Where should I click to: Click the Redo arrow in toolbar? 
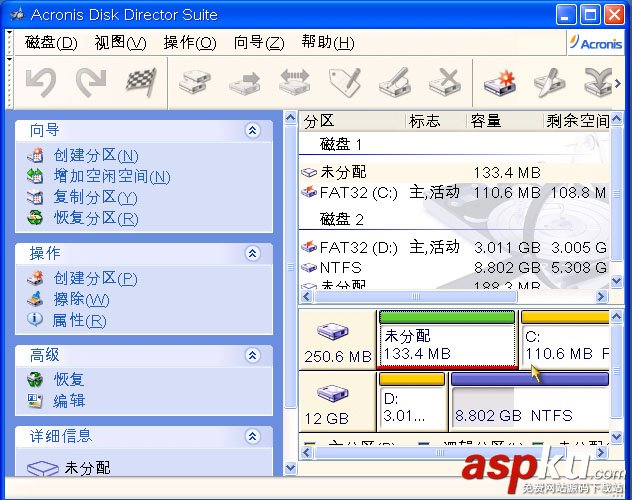[x=91, y=82]
